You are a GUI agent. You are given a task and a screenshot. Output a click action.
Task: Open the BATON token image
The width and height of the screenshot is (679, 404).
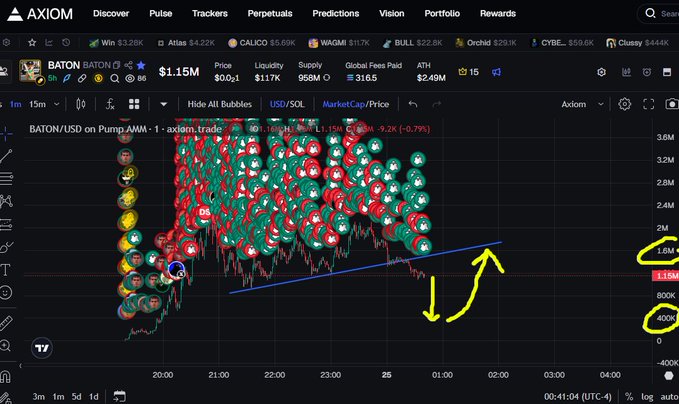point(30,71)
